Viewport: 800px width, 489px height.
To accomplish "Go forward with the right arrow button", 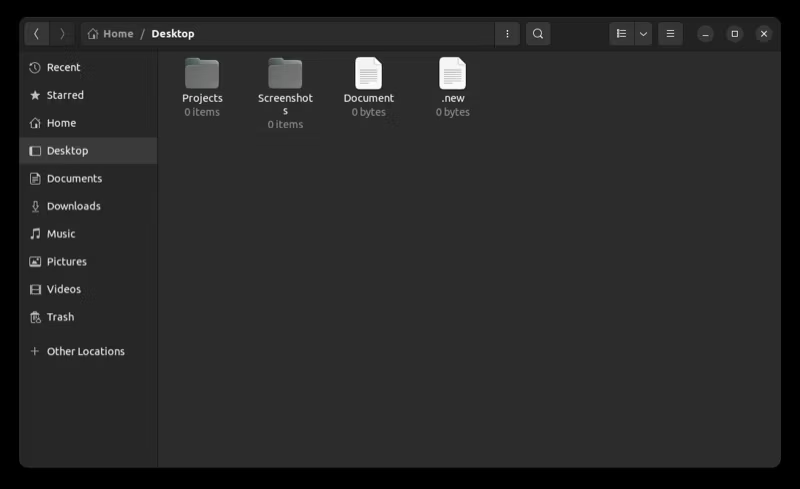I will [x=62, y=34].
